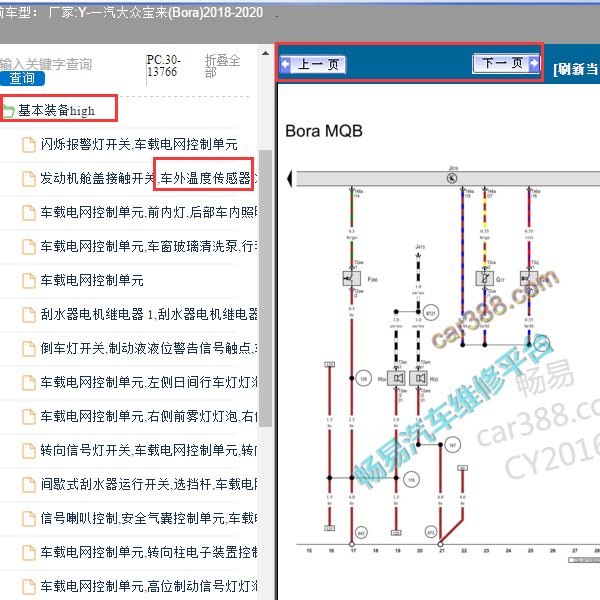600x600 pixels.
Task: Click the H34 speaker symbol in diagram
Action: click(x=396, y=378)
